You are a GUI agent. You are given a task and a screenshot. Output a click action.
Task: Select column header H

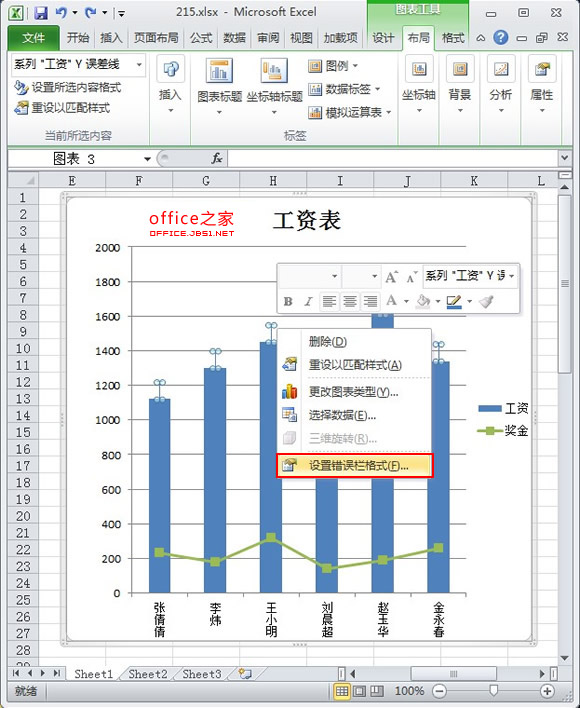273,181
